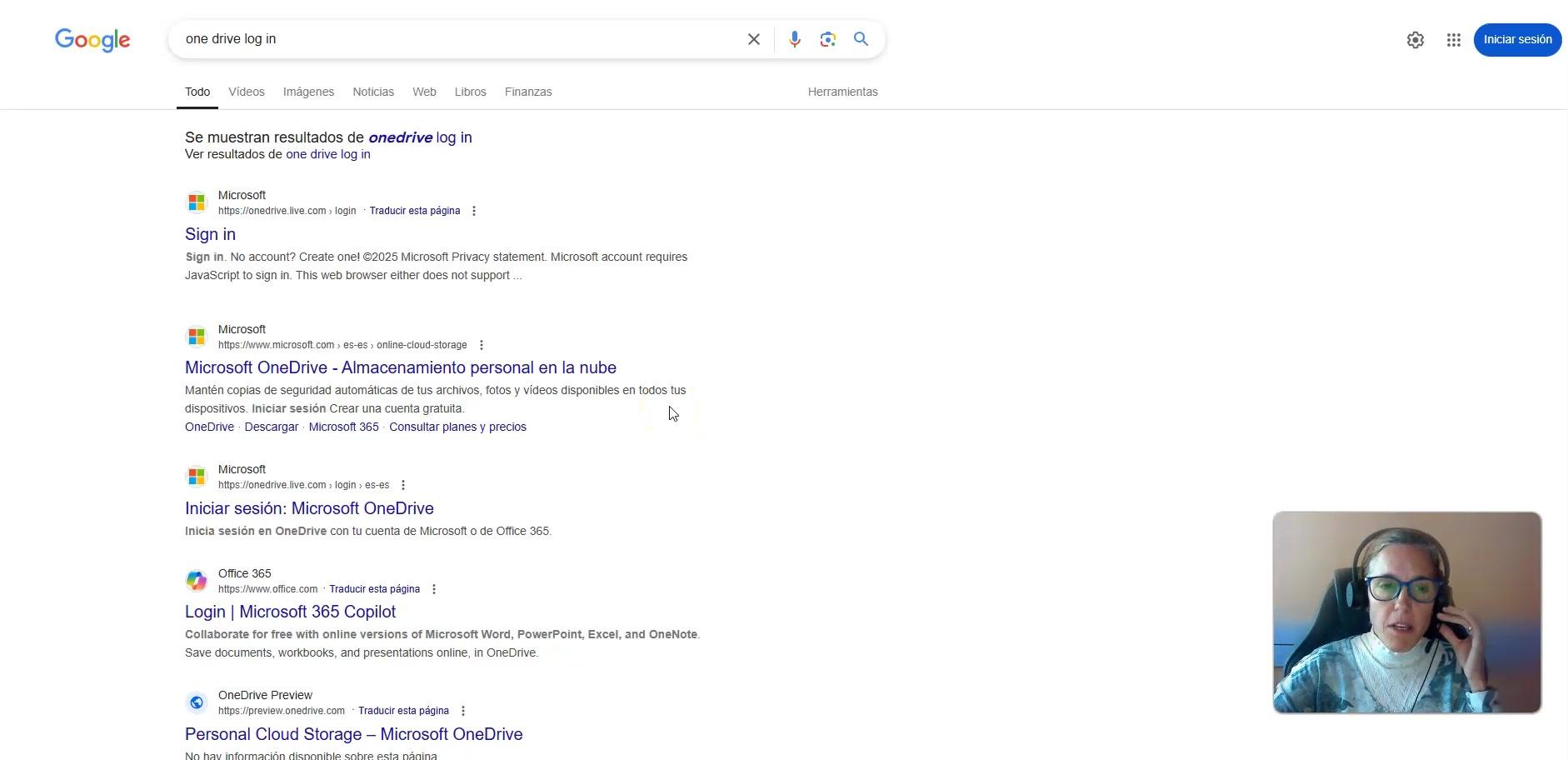Screen dimensions: 1568x760
Task: Clear the search box with the X icon
Action: point(754,39)
